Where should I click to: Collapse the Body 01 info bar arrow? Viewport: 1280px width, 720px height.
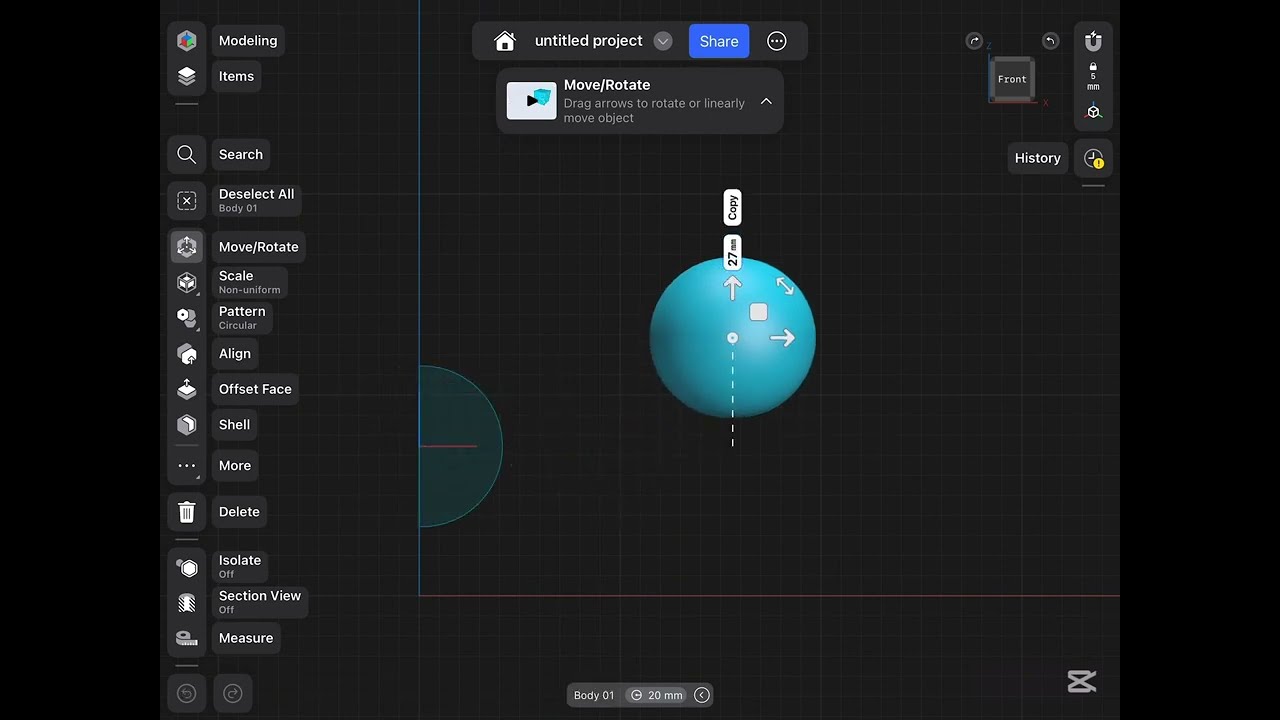point(702,695)
